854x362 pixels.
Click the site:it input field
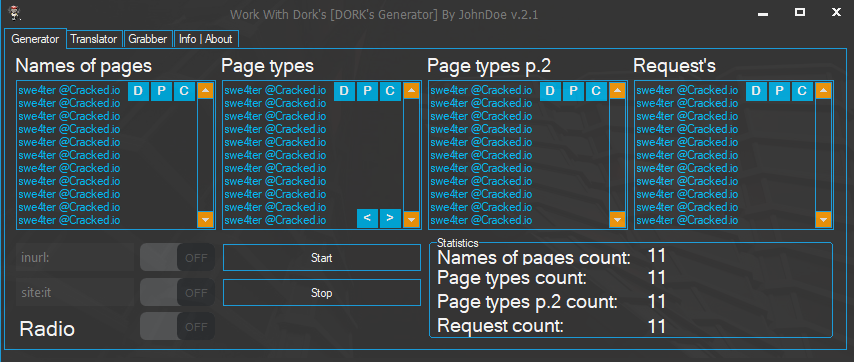(x=75, y=292)
